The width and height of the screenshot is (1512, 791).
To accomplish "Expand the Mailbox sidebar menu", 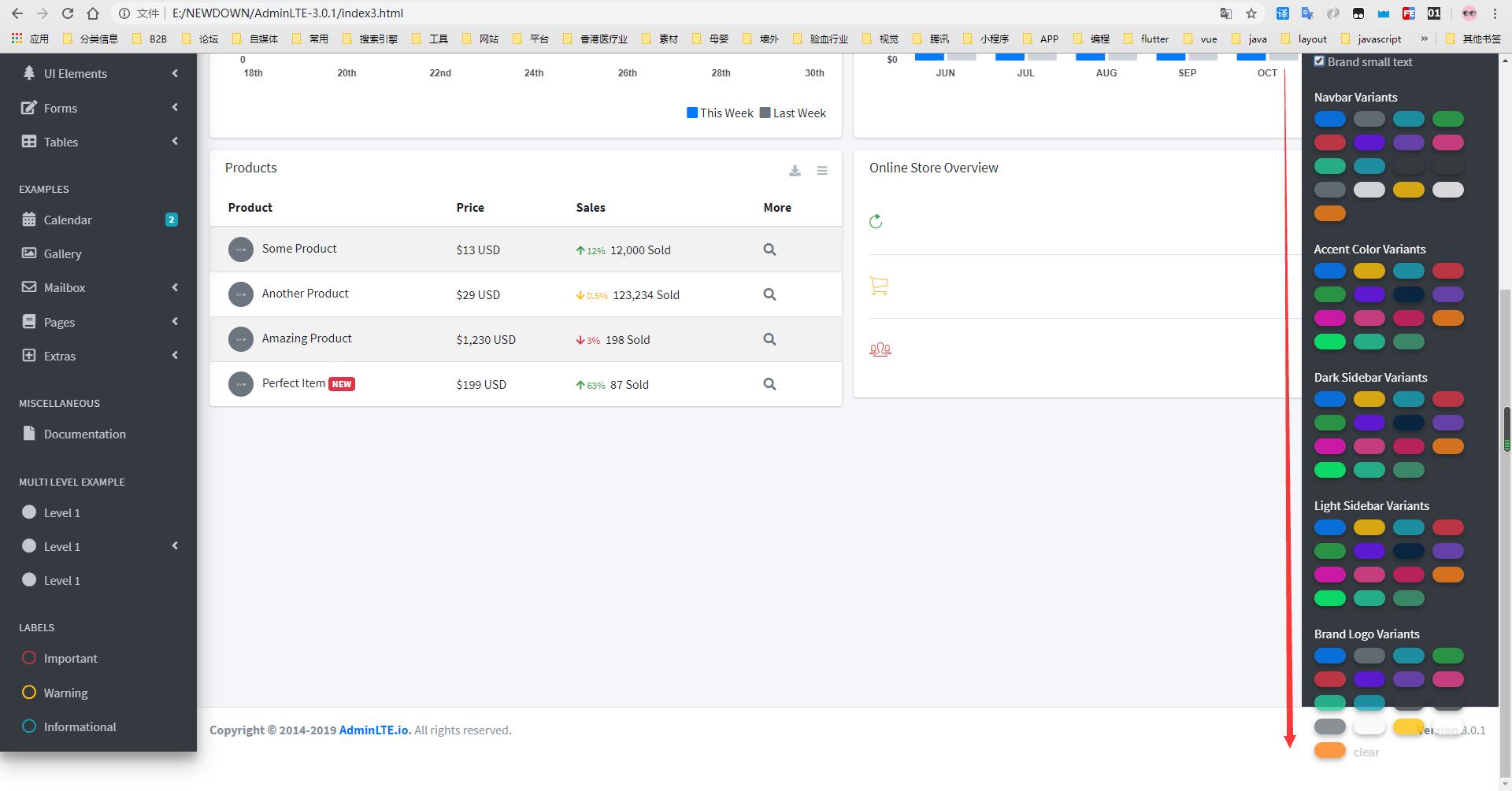I will [x=64, y=287].
